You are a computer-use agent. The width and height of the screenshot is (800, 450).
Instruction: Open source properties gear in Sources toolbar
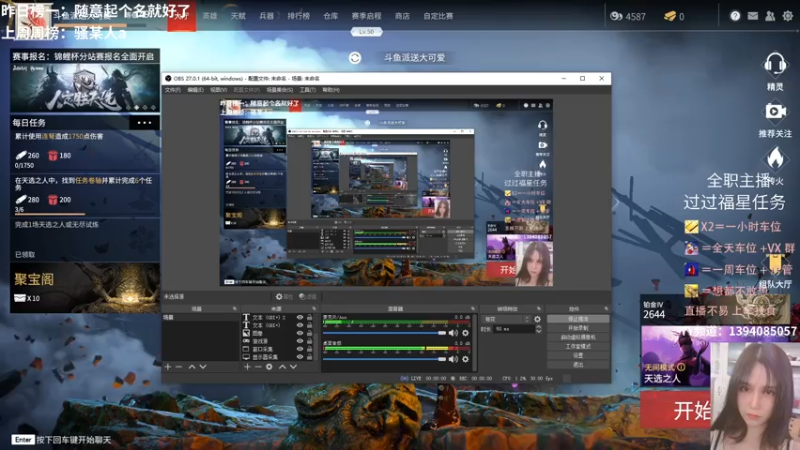tap(269, 367)
